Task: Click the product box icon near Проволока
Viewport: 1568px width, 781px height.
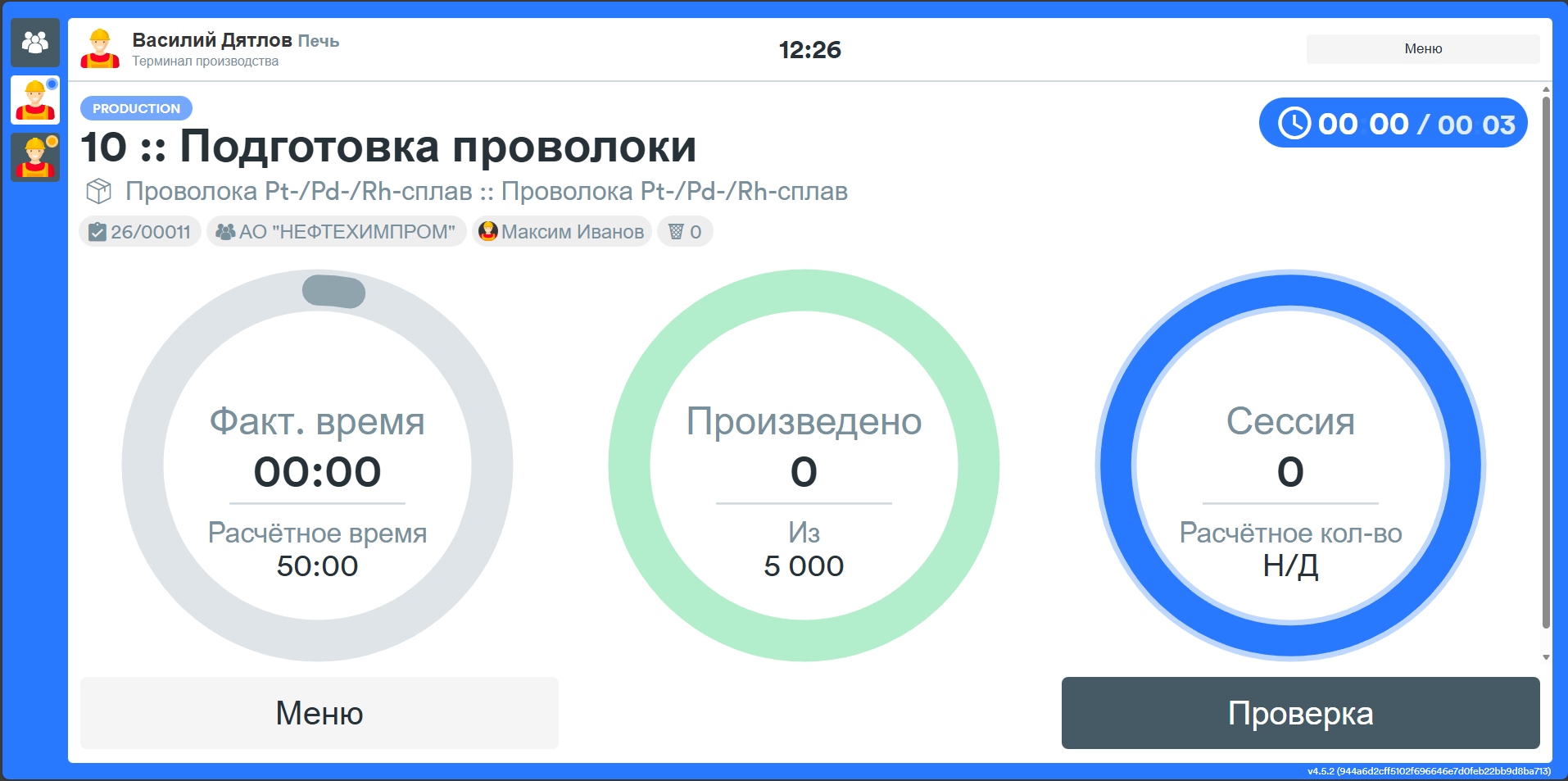Action: click(x=99, y=191)
